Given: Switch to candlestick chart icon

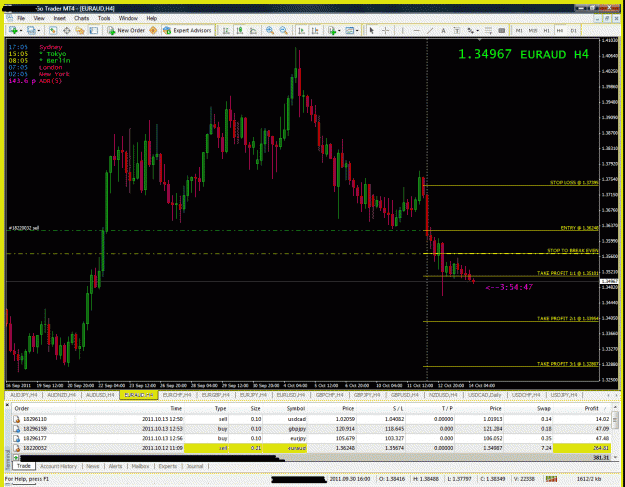Looking at the screenshot, I should [x=240, y=30].
